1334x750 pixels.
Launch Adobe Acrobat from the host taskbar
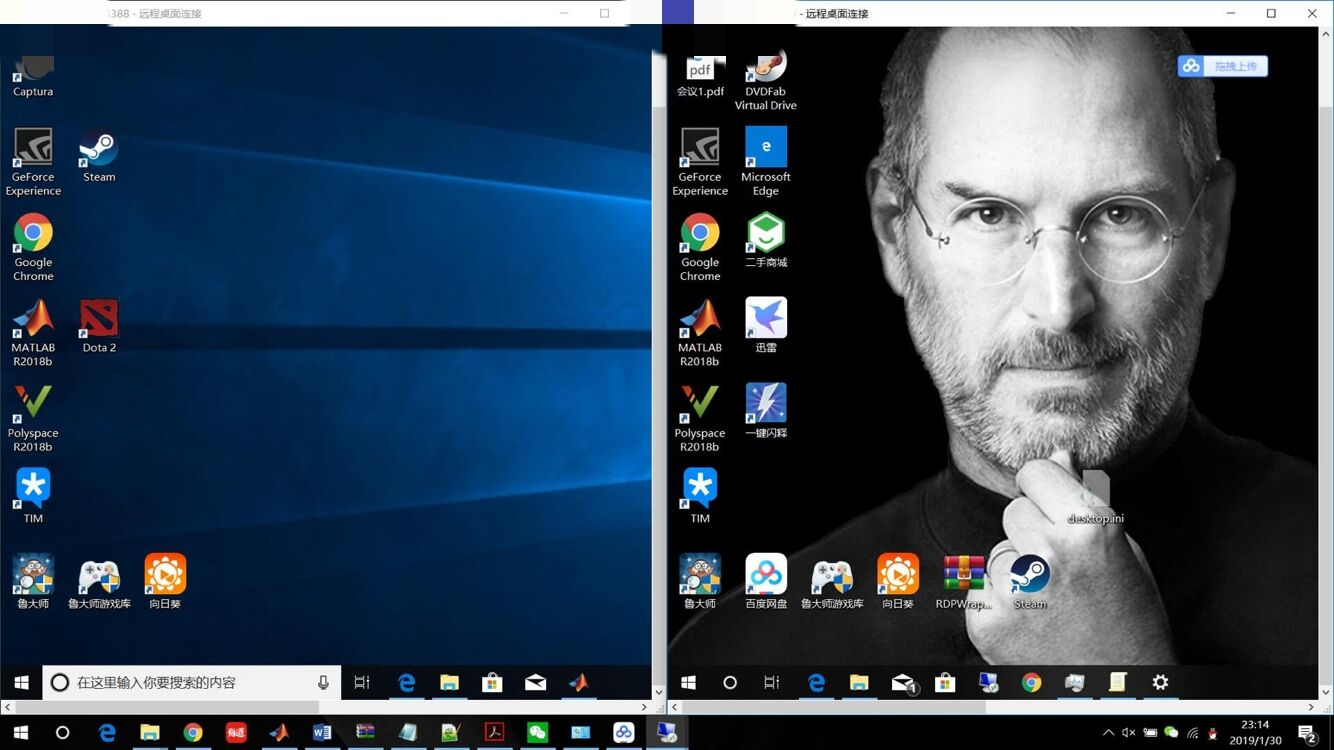493,732
